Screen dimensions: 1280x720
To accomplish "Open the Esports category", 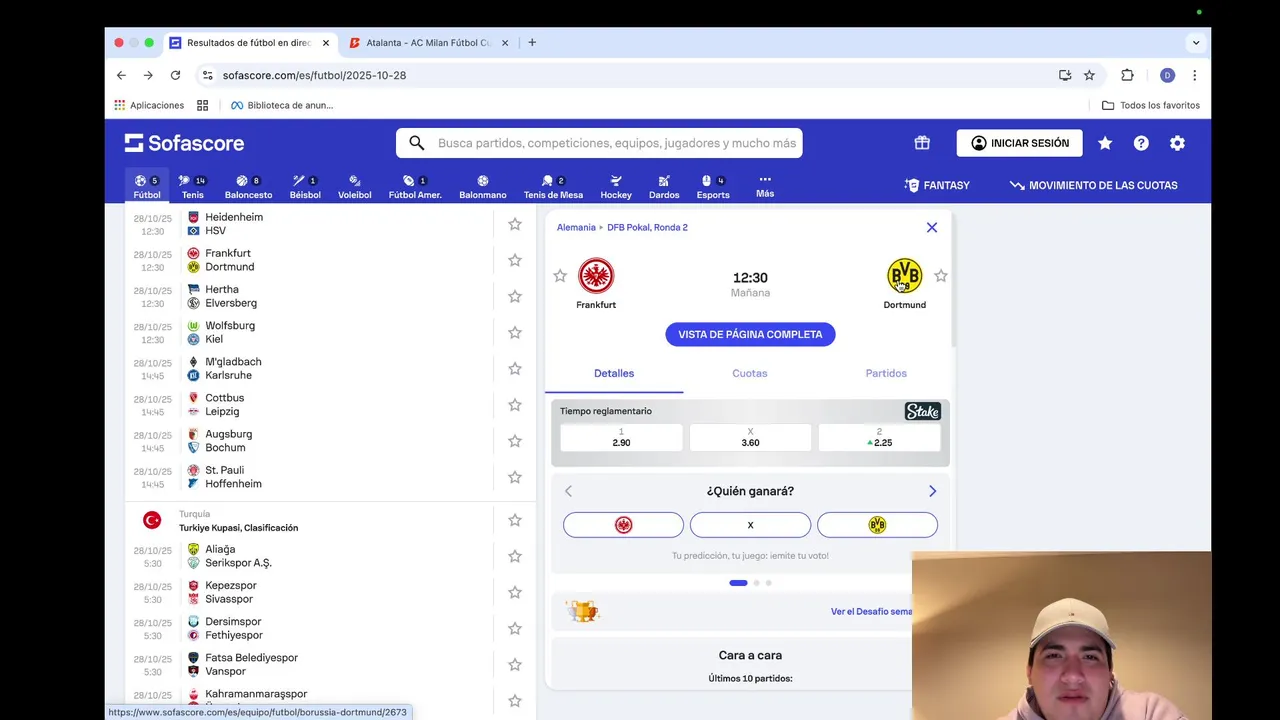I will tap(713, 186).
